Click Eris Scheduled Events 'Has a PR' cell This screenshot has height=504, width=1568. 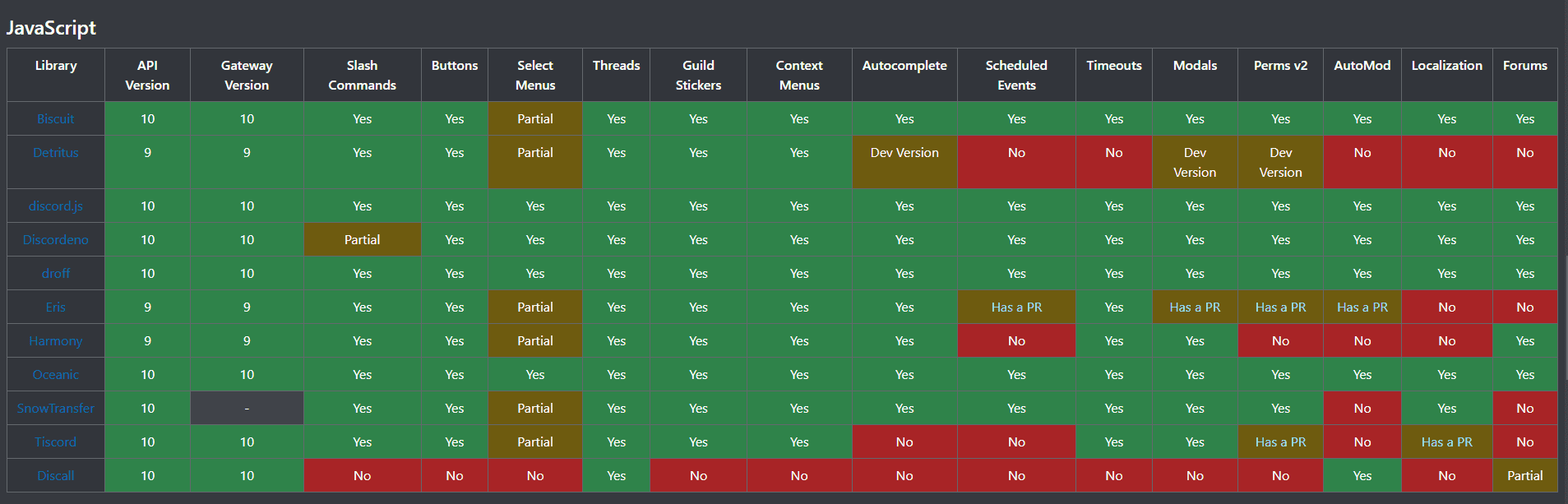[1016, 307]
